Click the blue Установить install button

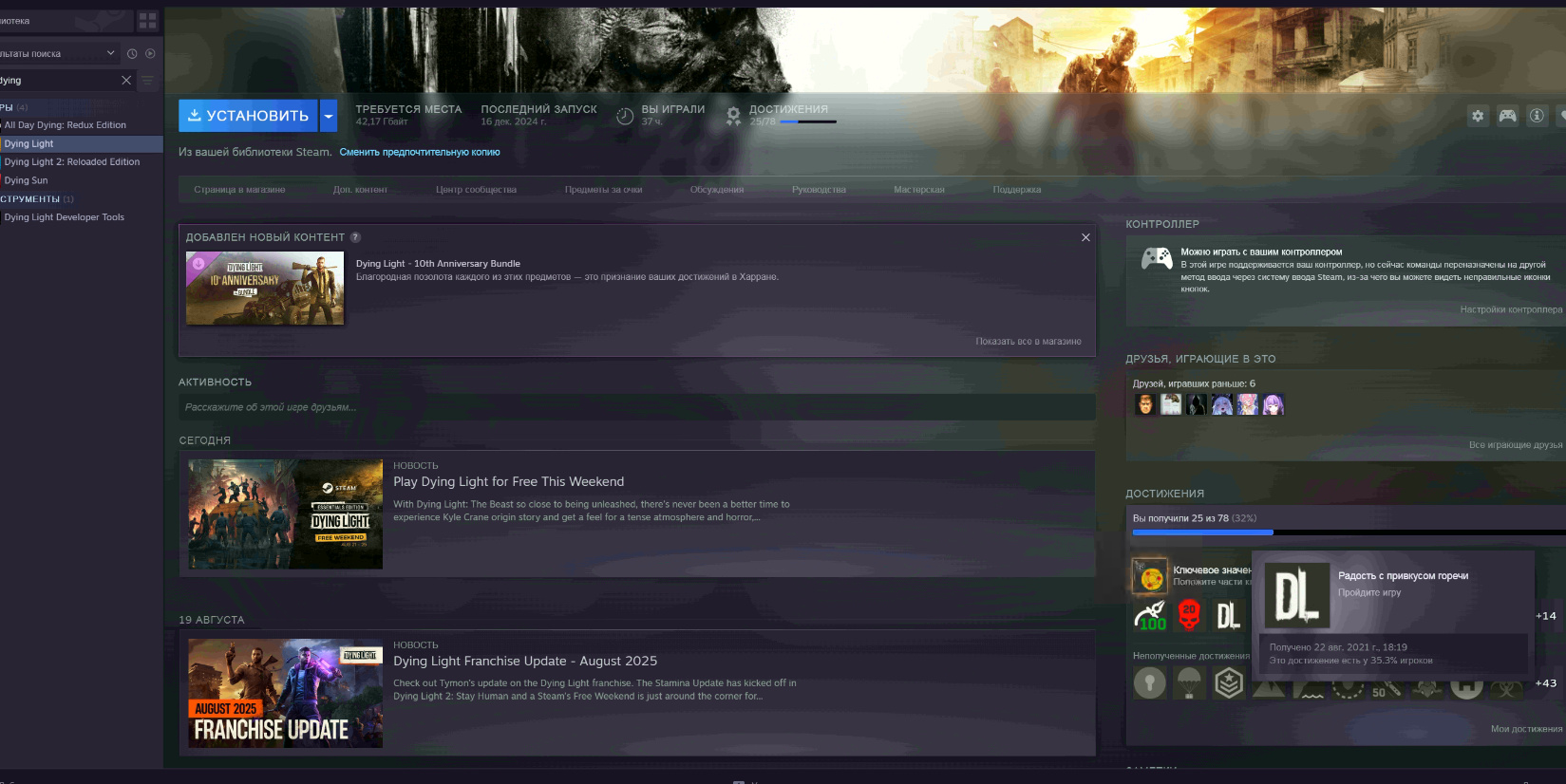pos(248,116)
